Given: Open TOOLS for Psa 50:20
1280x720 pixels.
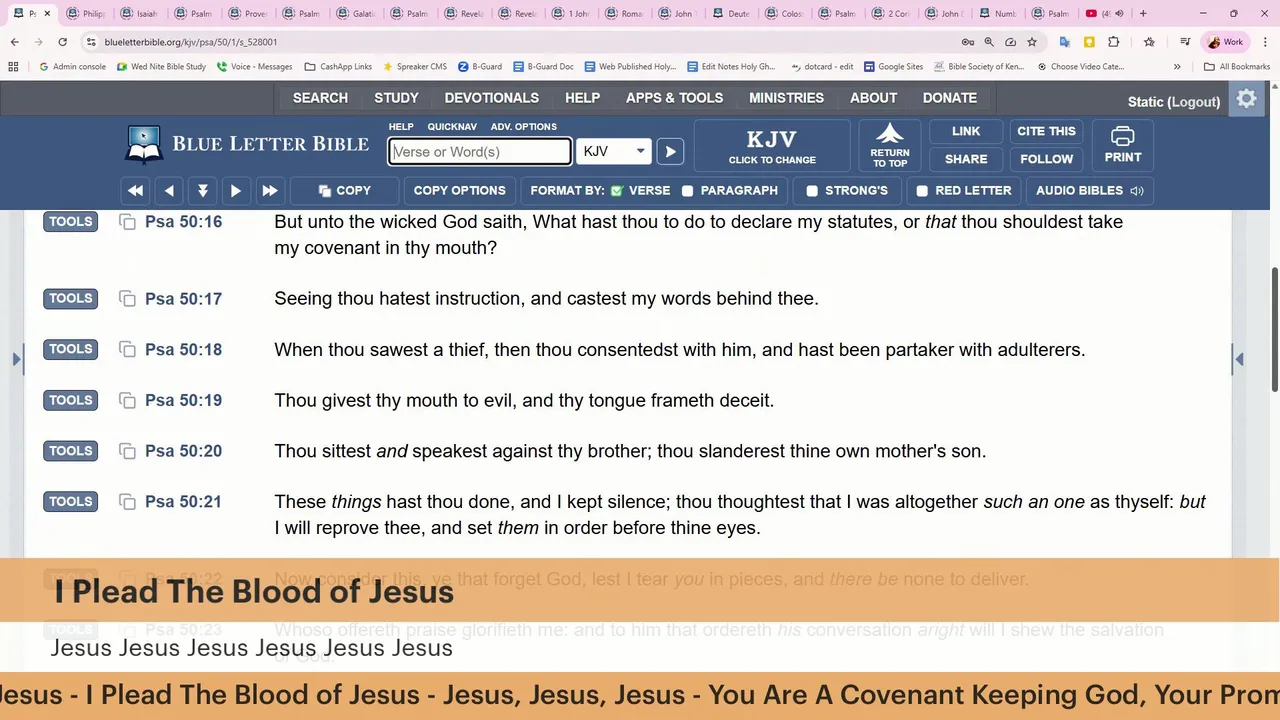Looking at the screenshot, I should pos(70,451).
